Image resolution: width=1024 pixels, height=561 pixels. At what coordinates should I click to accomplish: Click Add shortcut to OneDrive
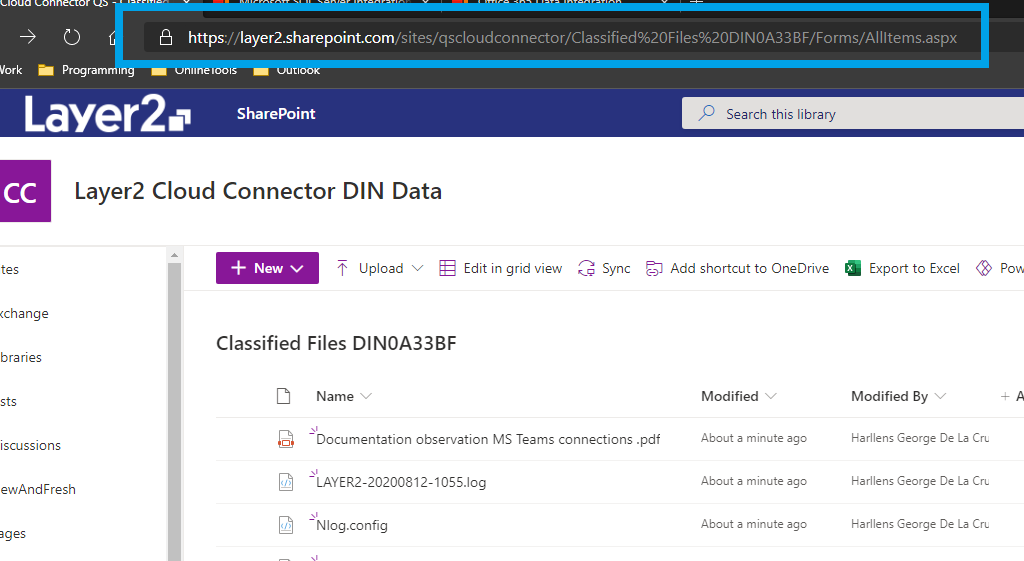[737, 268]
